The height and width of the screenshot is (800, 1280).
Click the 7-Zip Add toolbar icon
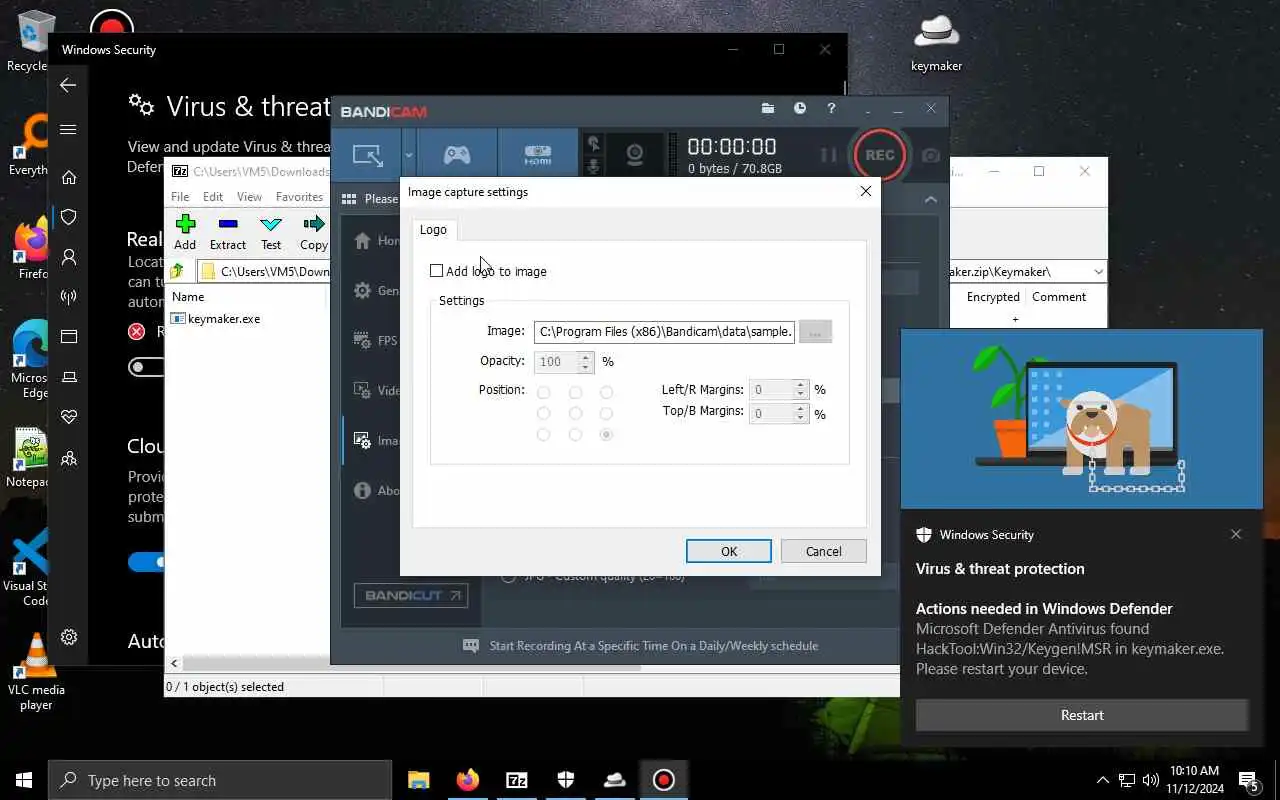[185, 232]
